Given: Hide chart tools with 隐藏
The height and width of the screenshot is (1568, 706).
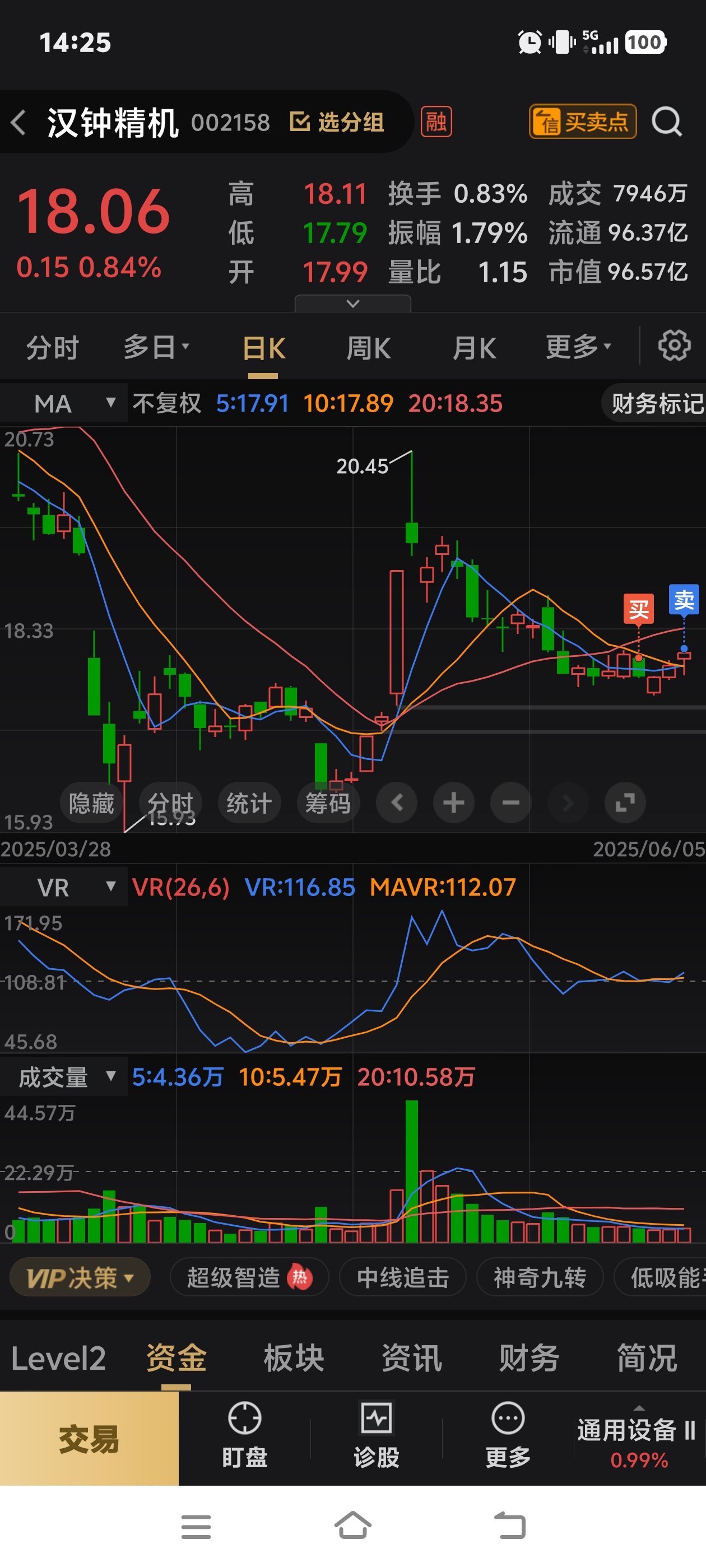Looking at the screenshot, I should click(91, 803).
